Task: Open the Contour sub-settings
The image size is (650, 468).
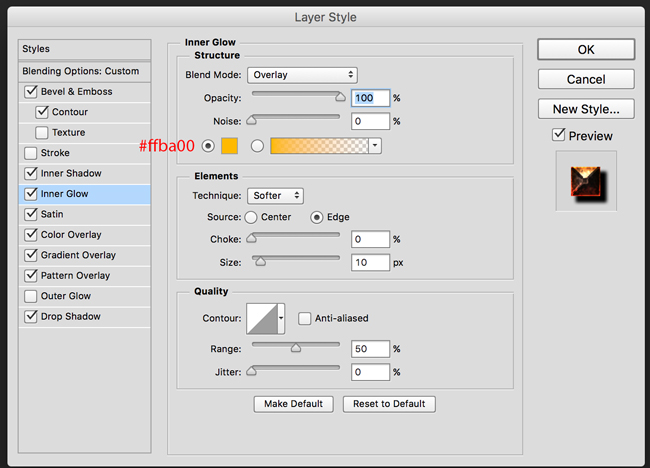Action: coord(70,112)
